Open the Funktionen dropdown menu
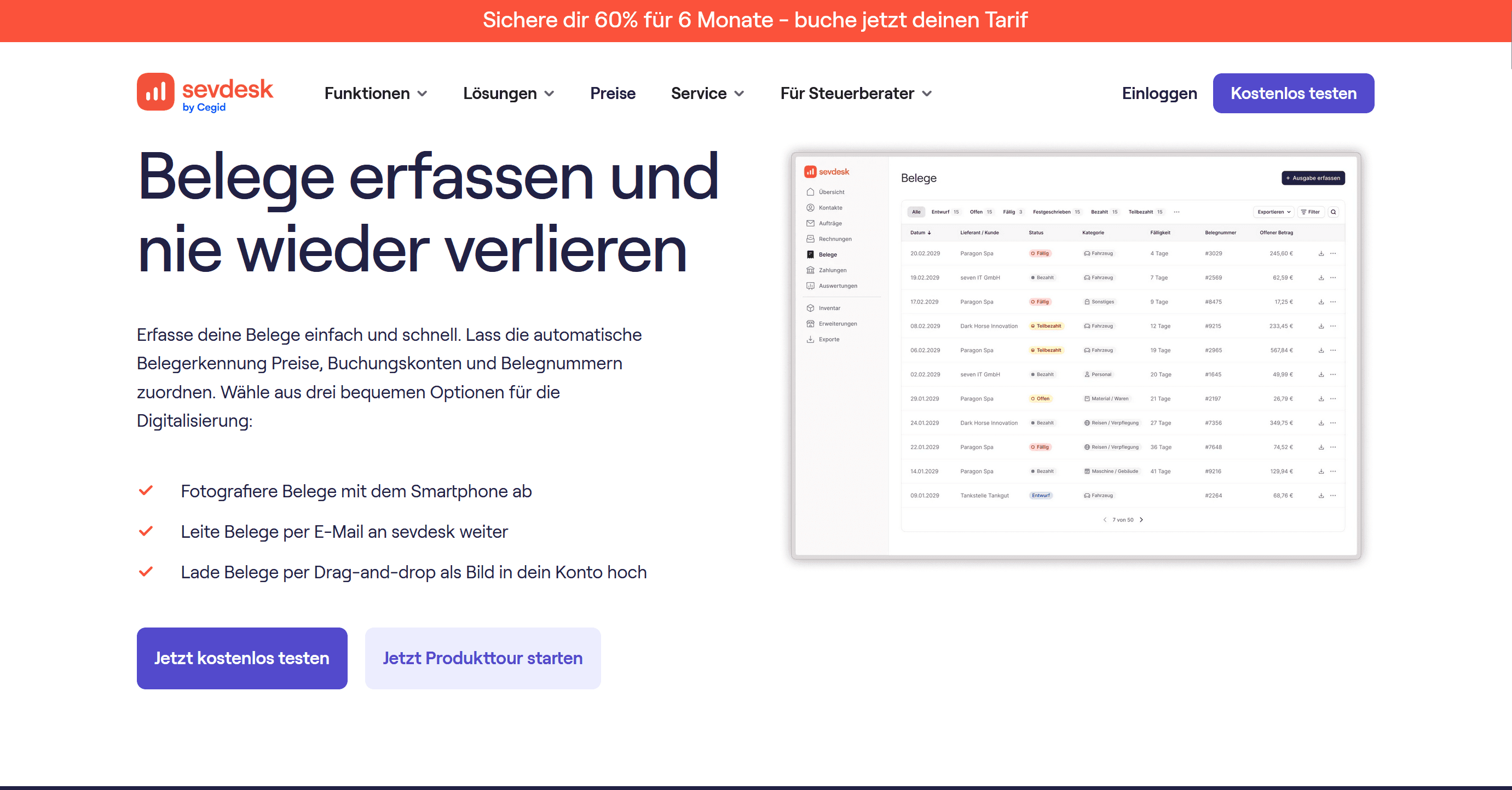 tap(376, 93)
